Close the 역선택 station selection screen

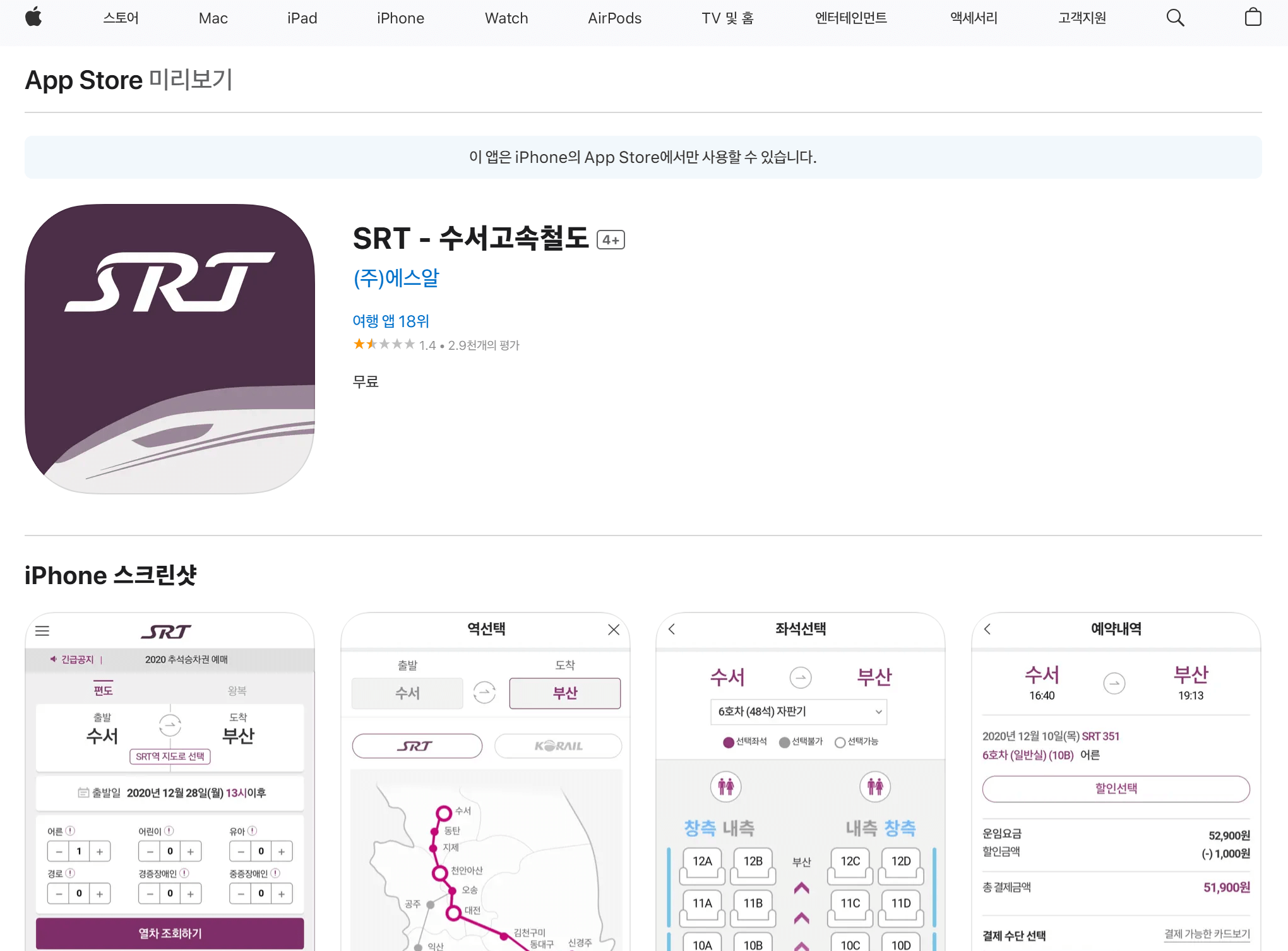coord(613,629)
